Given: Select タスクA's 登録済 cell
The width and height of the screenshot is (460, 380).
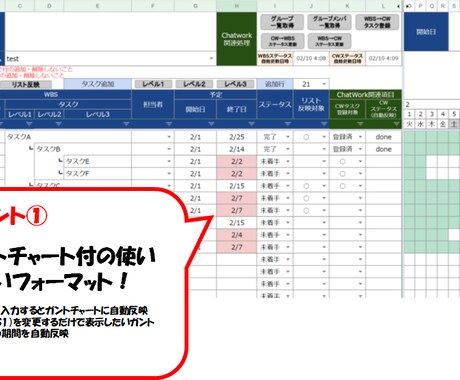Looking at the screenshot, I should tap(347, 137).
